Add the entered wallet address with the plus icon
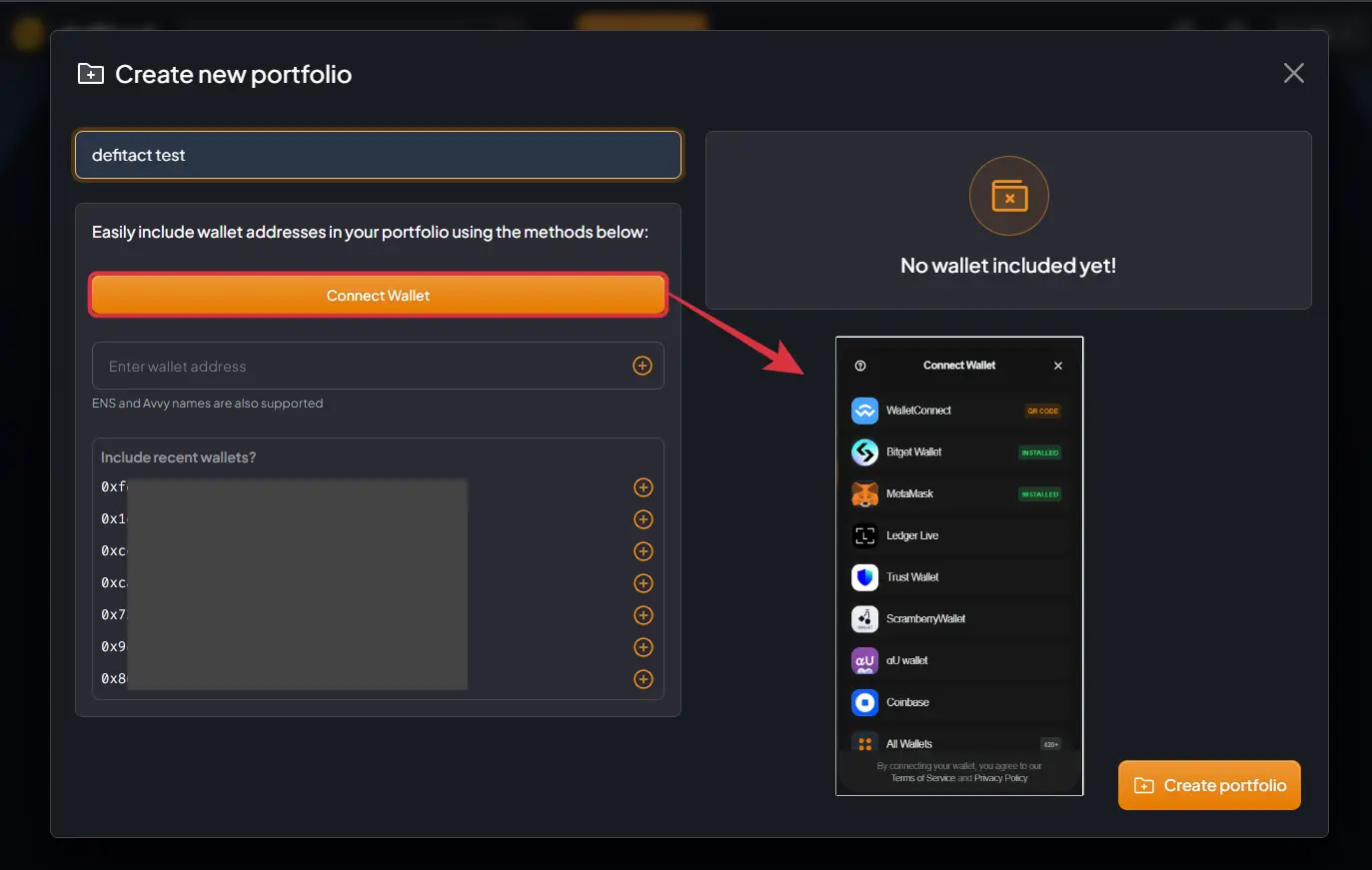 click(x=643, y=366)
